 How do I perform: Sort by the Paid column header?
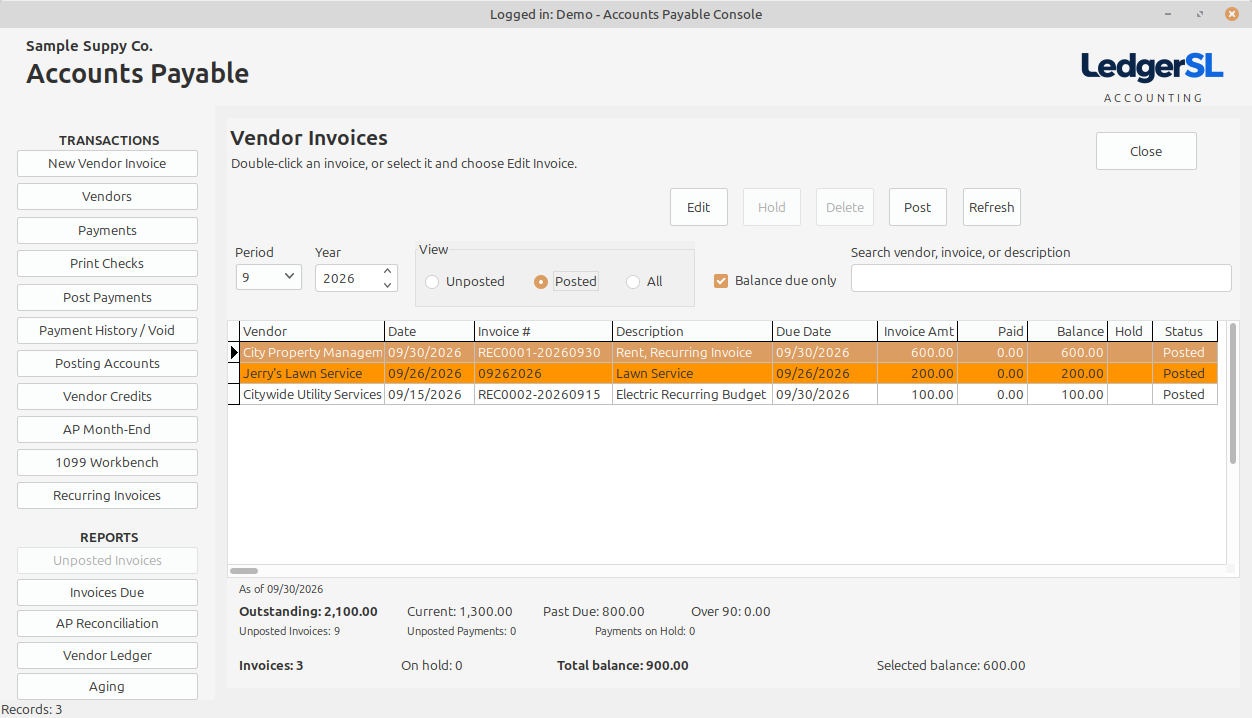click(x=993, y=332)
